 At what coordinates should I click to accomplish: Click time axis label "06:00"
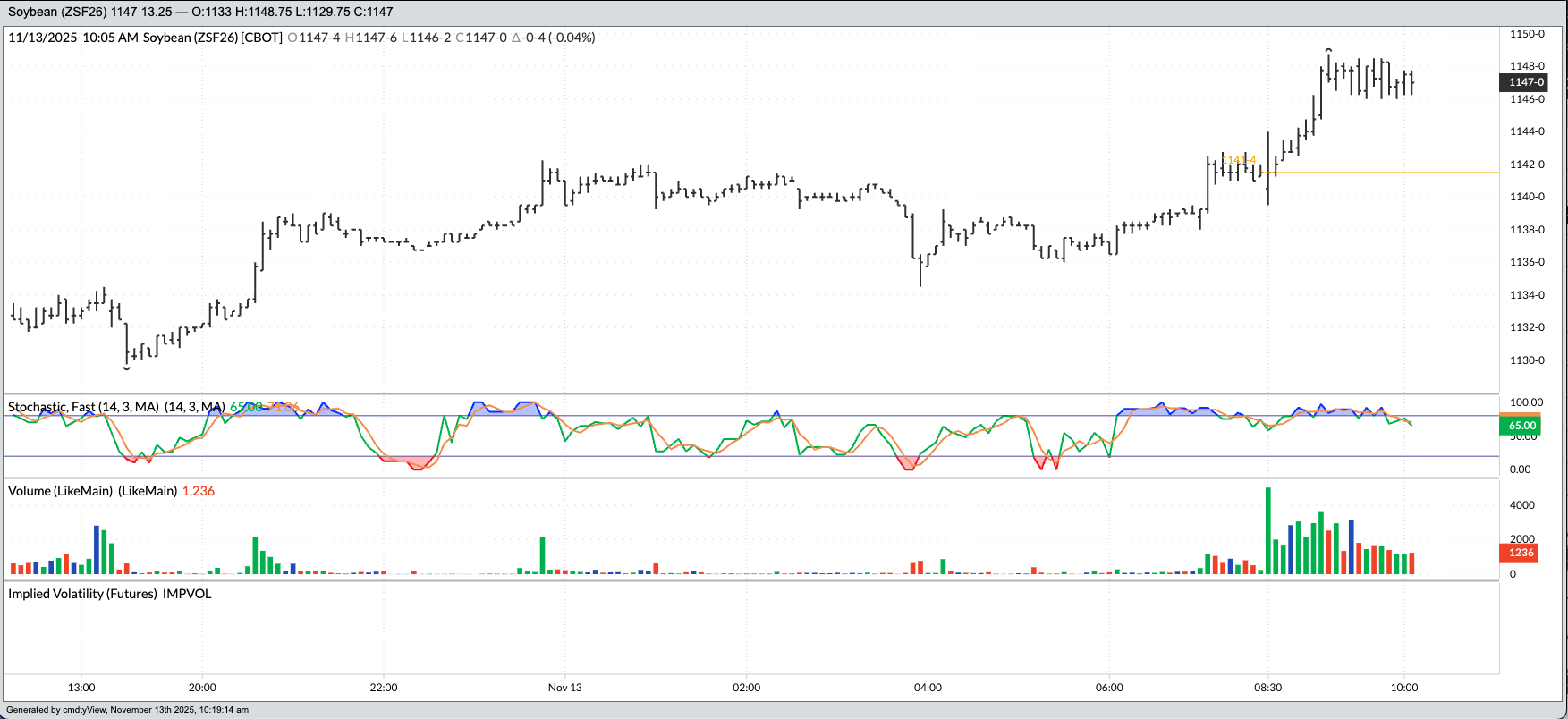[x=1110, y=688]
